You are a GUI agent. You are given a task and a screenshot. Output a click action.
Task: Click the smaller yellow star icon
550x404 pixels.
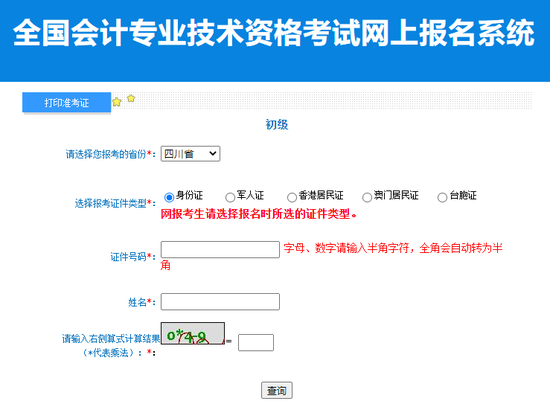131,98
